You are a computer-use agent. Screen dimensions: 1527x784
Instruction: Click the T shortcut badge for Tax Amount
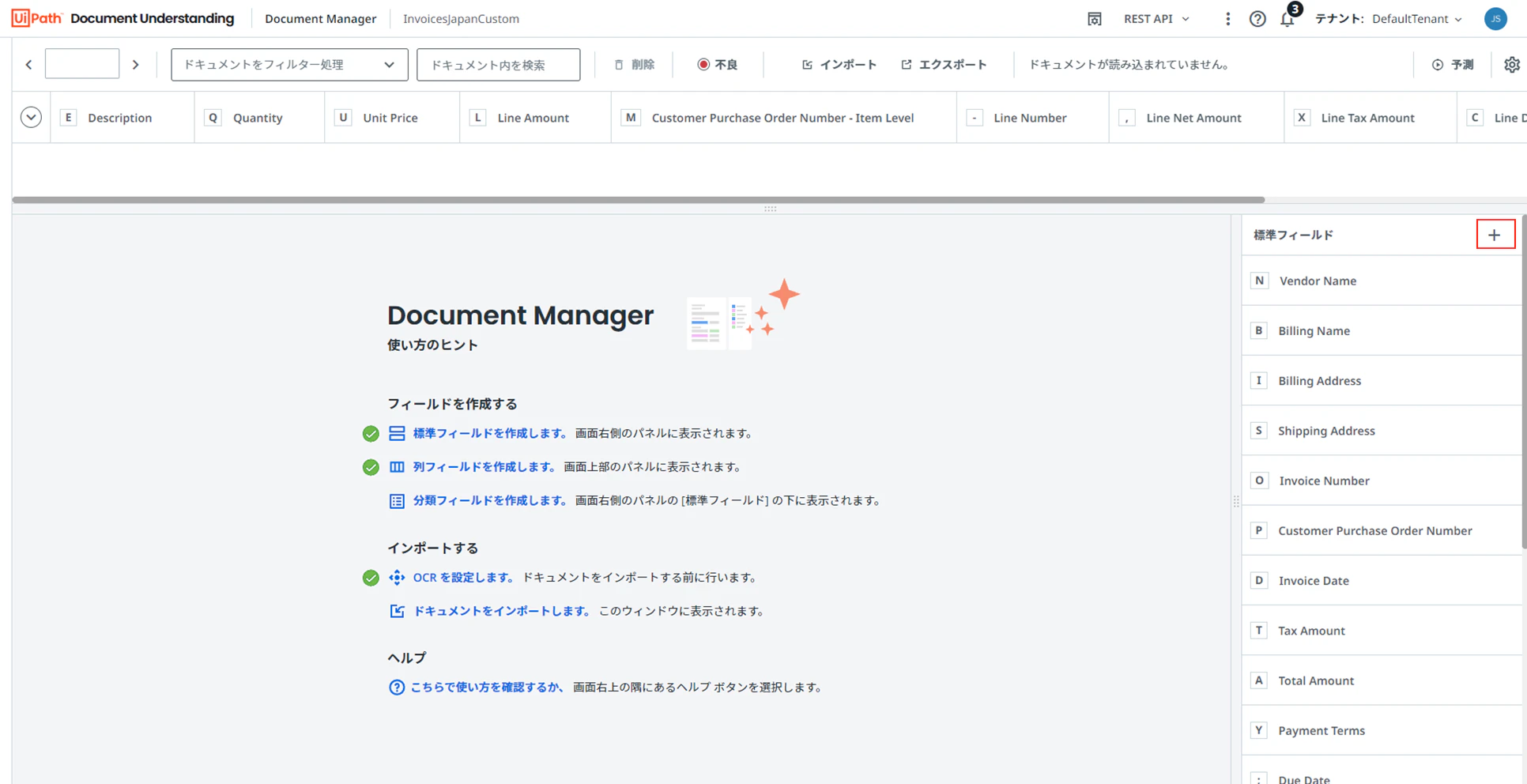point(1259,631)
